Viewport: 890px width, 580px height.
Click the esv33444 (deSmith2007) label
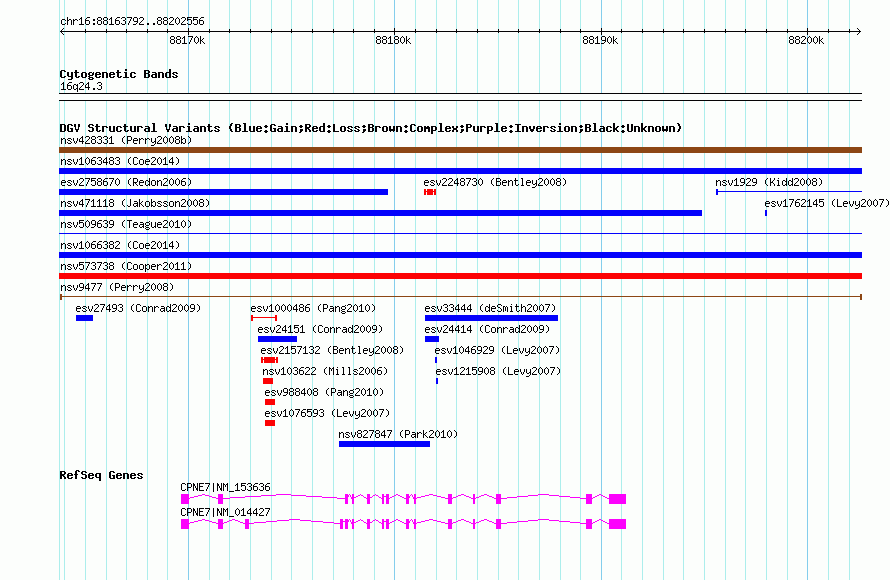(x=490, y=308)
